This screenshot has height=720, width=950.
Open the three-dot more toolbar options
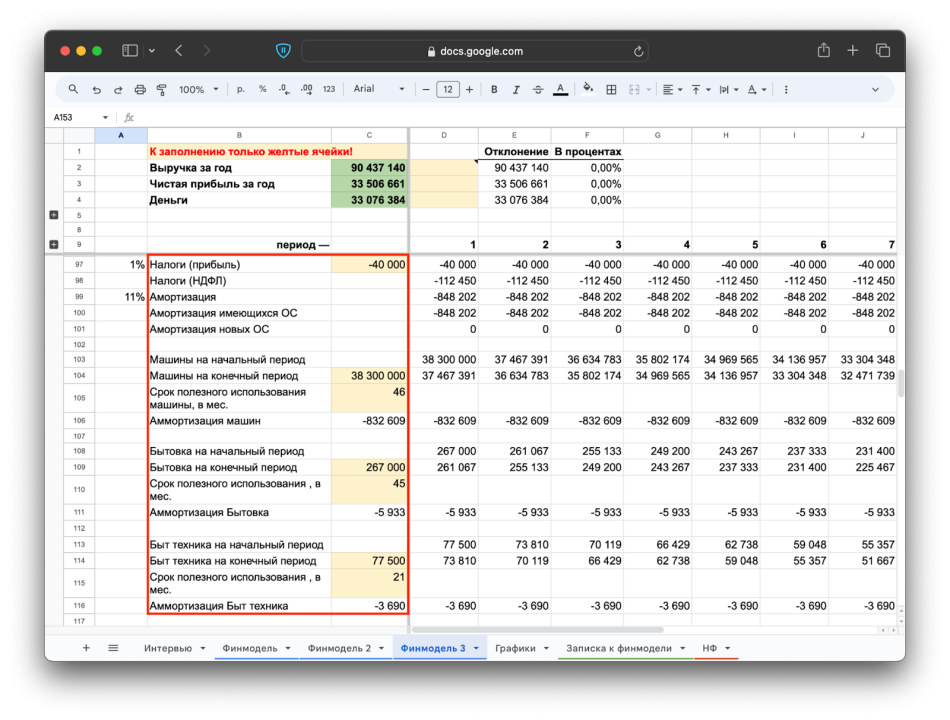coord(786,90)
